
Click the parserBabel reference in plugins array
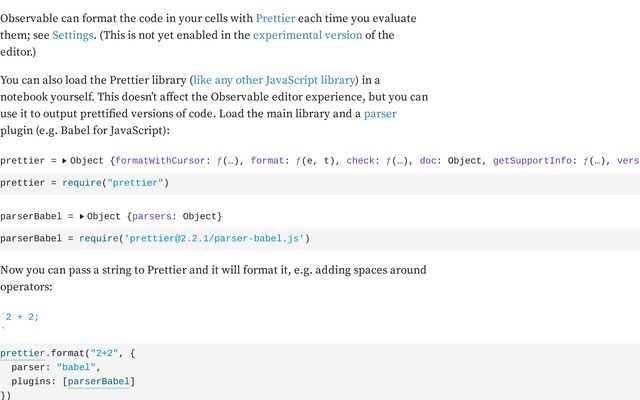pos(98,382)
